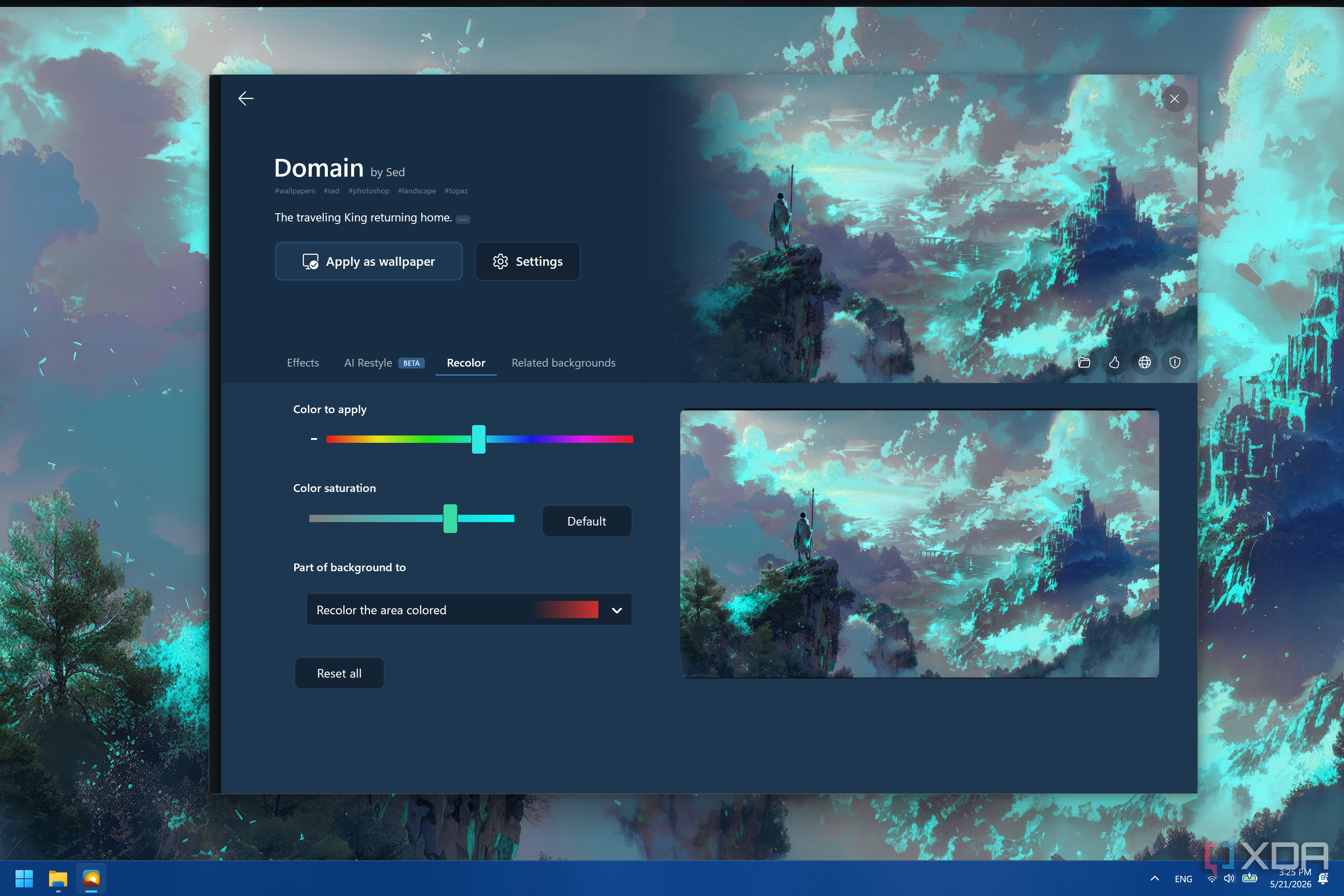Close the Domain wallpaper dialog
Viewport: 1344px width, 896px height.
[1174, 99]
